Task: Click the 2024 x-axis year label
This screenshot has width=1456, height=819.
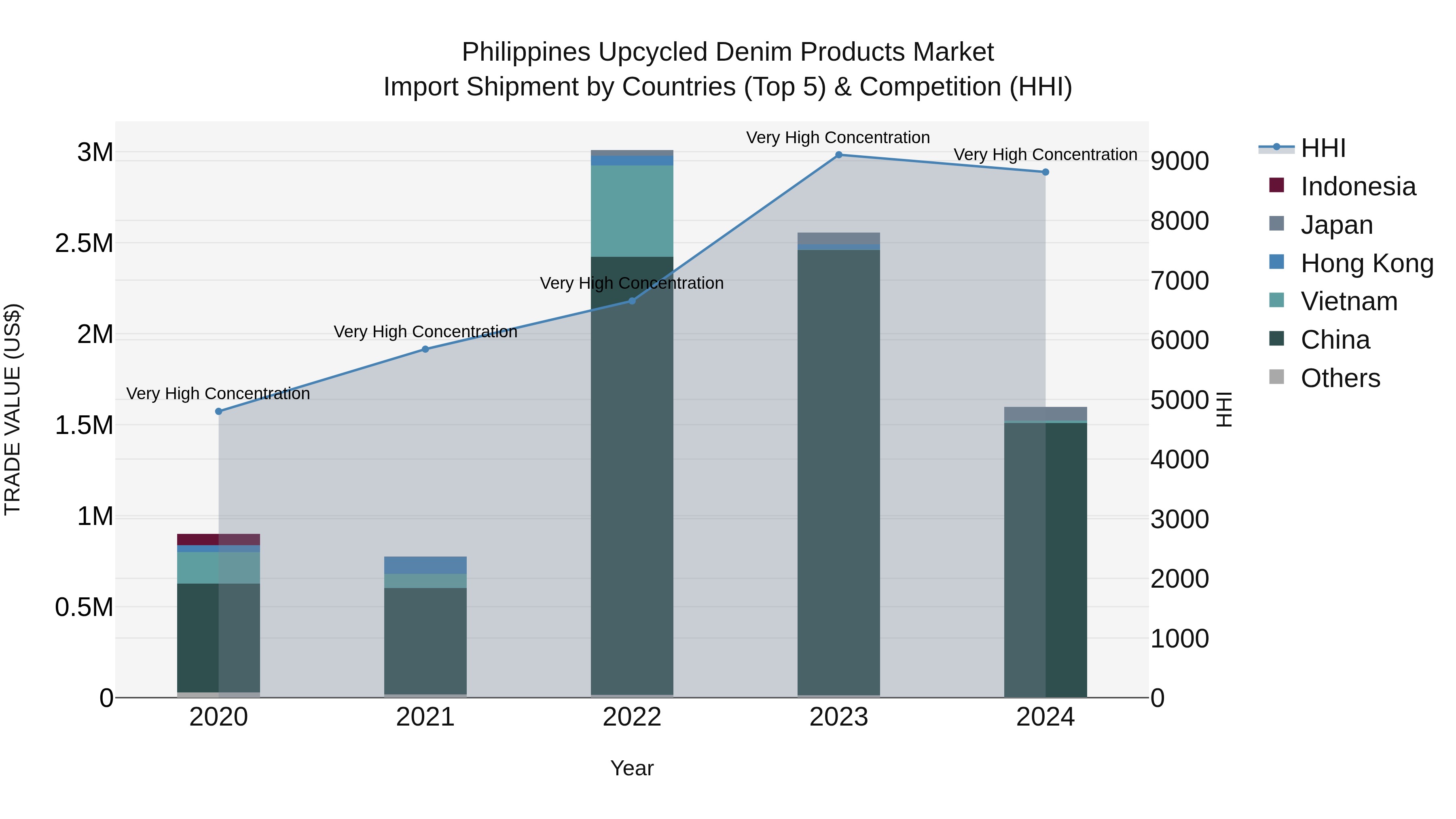Action: 1045,717
